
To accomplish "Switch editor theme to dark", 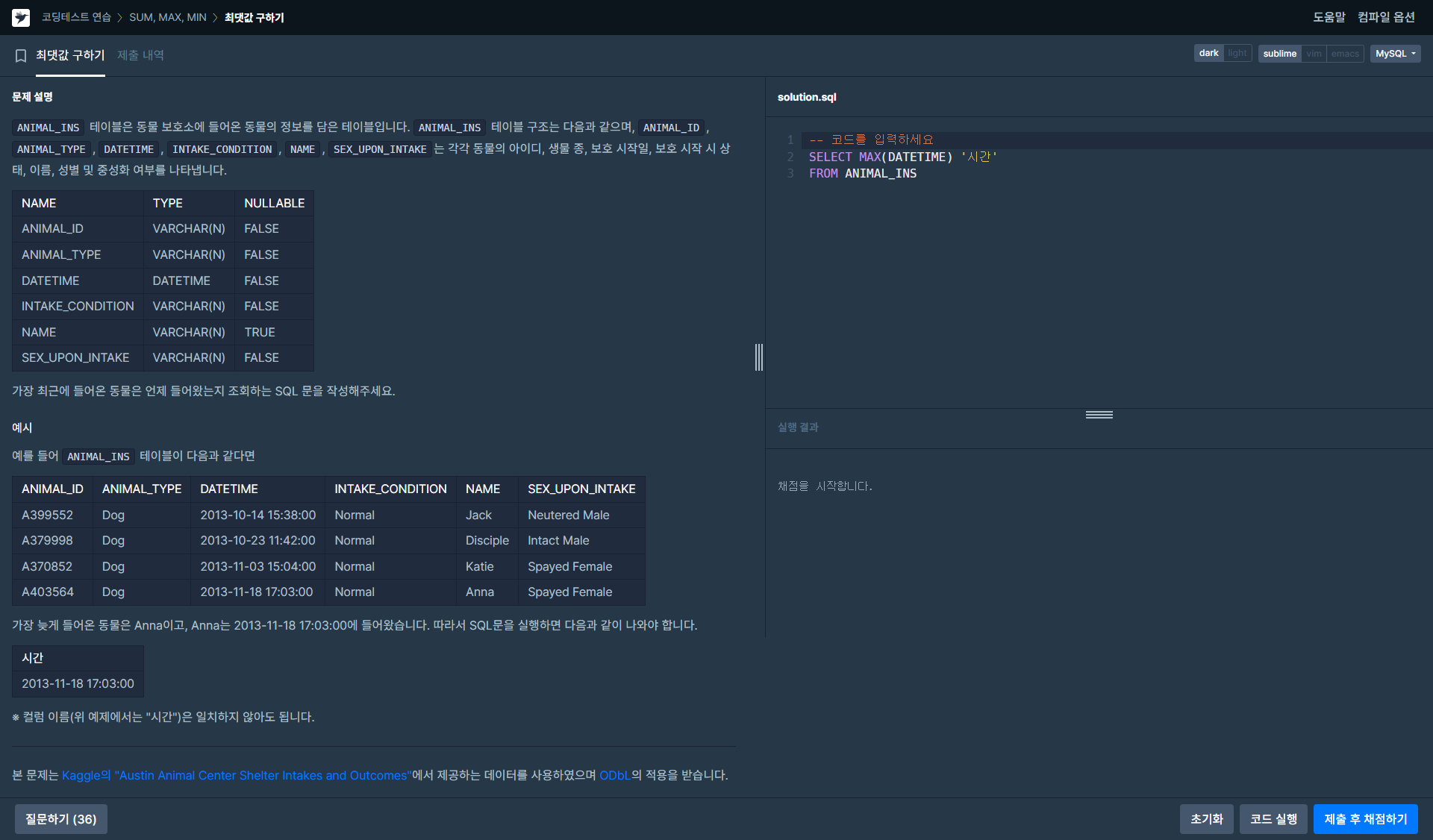I will pos(1208,54).
